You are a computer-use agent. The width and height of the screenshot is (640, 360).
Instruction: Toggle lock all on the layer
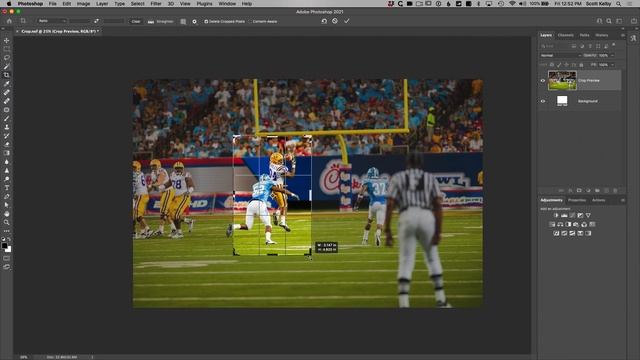coord(582,65)
